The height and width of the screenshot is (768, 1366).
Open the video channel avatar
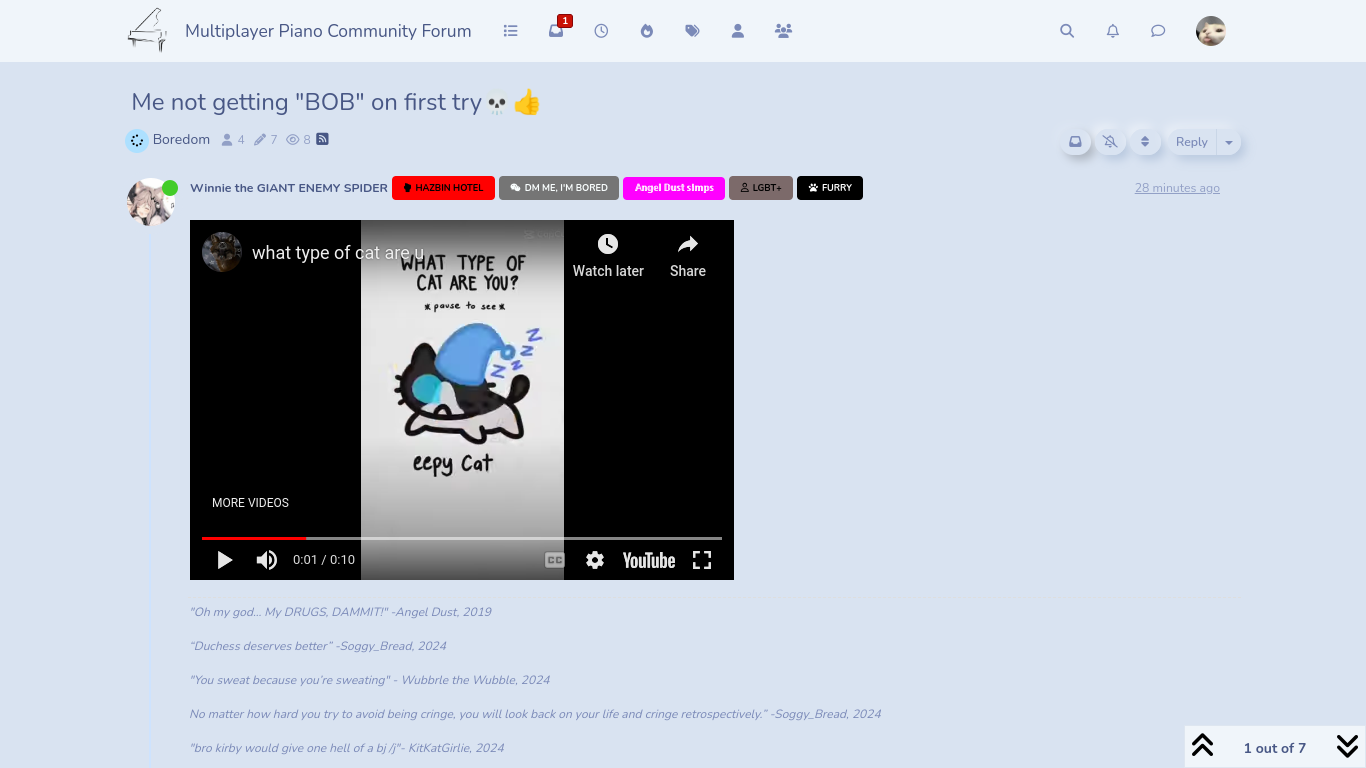point(222,252)
